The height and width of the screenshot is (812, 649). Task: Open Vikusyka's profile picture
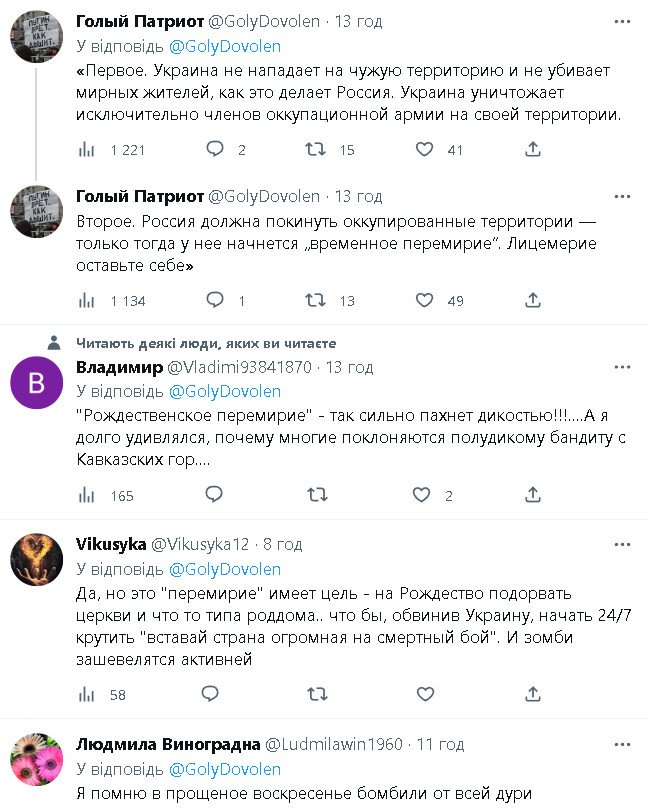tap(36, 559)
